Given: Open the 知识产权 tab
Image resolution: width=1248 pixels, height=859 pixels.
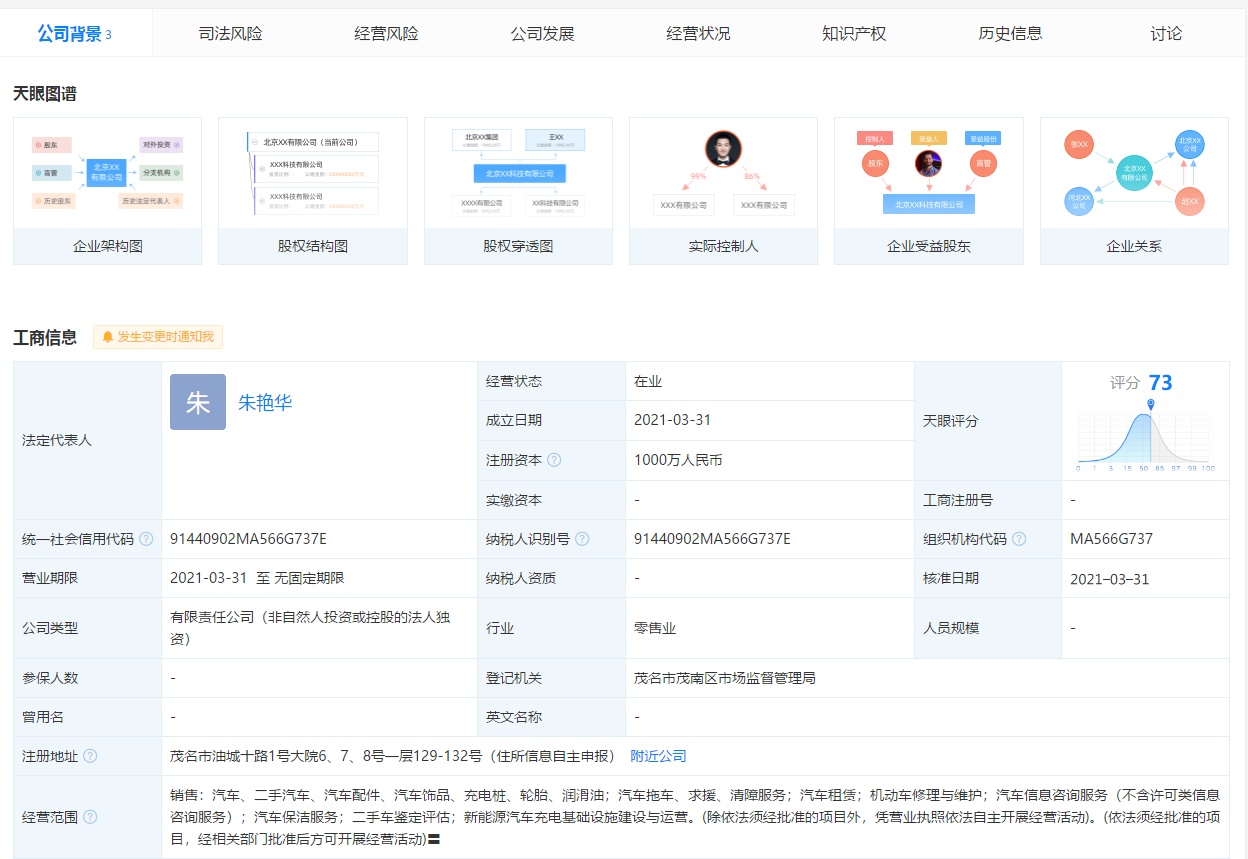Looking at the screenshot, I should pos(854,33).
